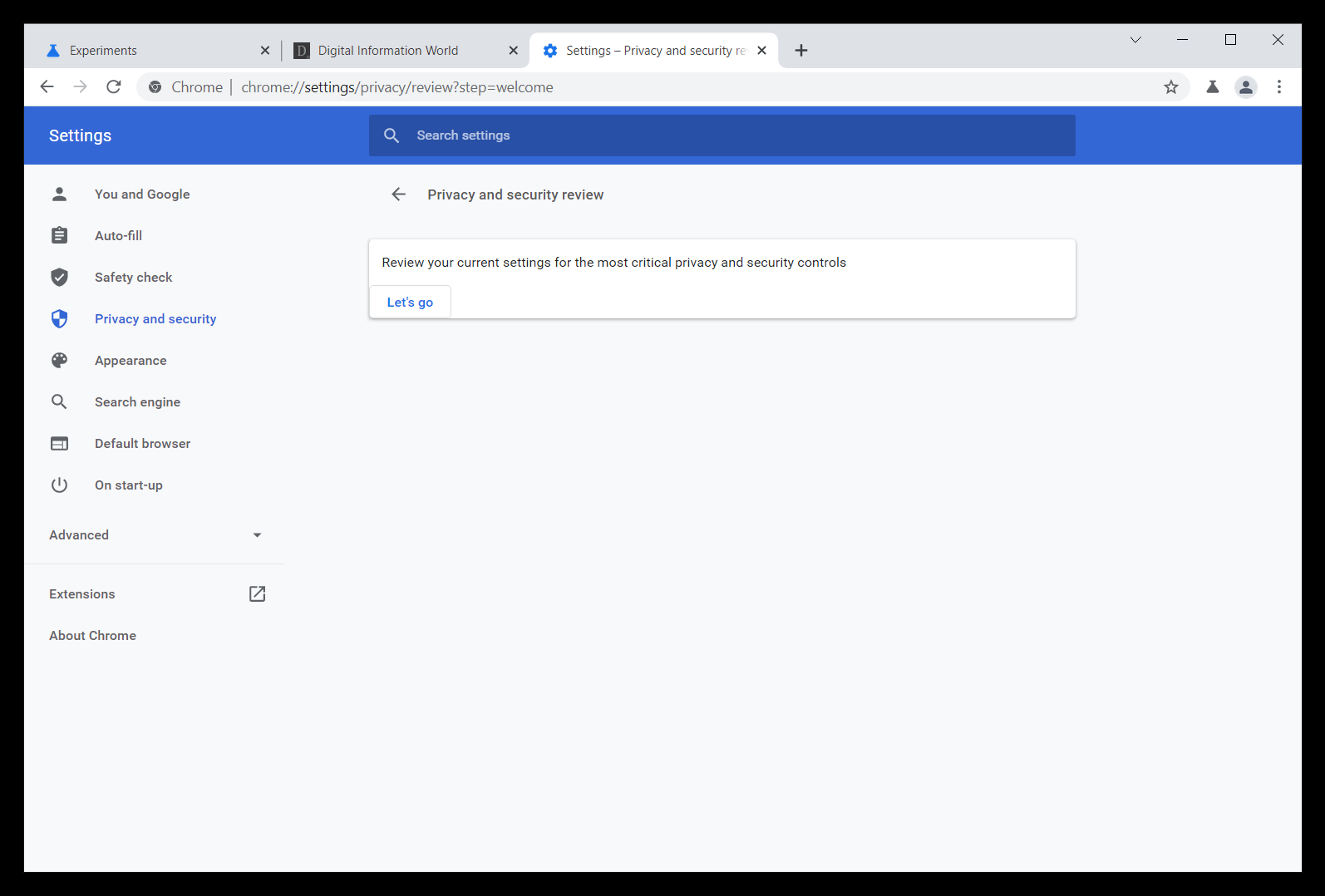
Task: Open the Chrome Labs beaker icon
Action: [1212, 86]
